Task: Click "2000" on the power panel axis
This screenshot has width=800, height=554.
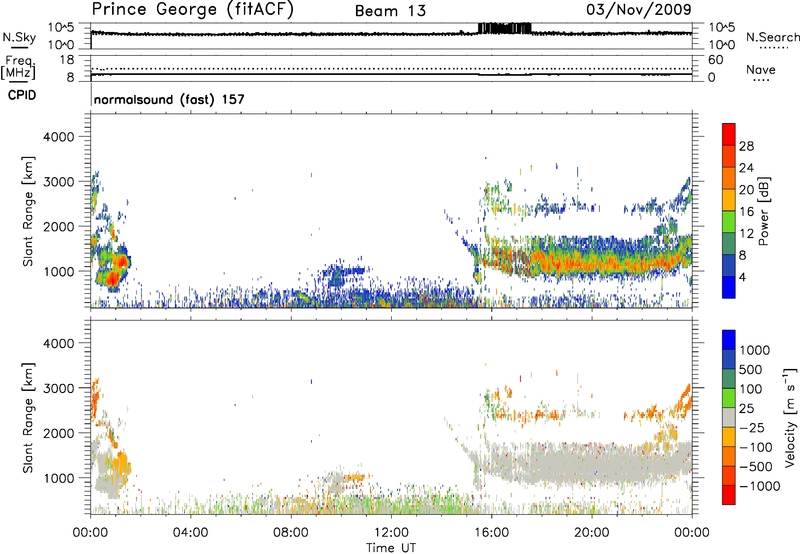Action: click(x=59, y=226)
